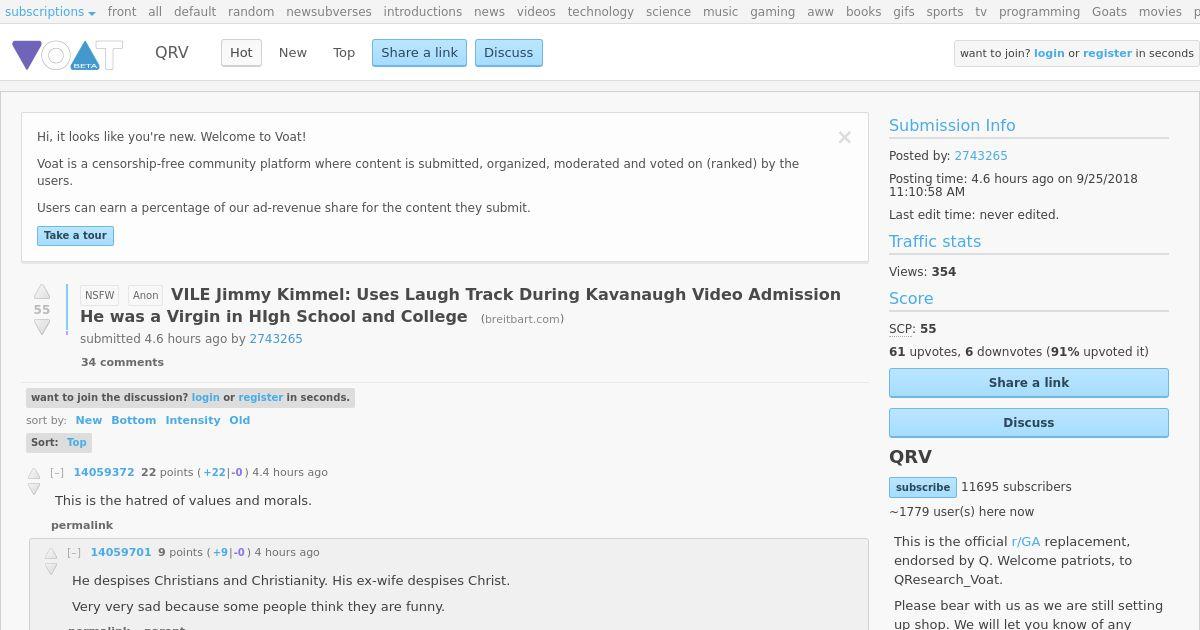Viewport: 1200px width, 630px height.
Task: Close the welcome notice with X
Action: coord(844,138)
